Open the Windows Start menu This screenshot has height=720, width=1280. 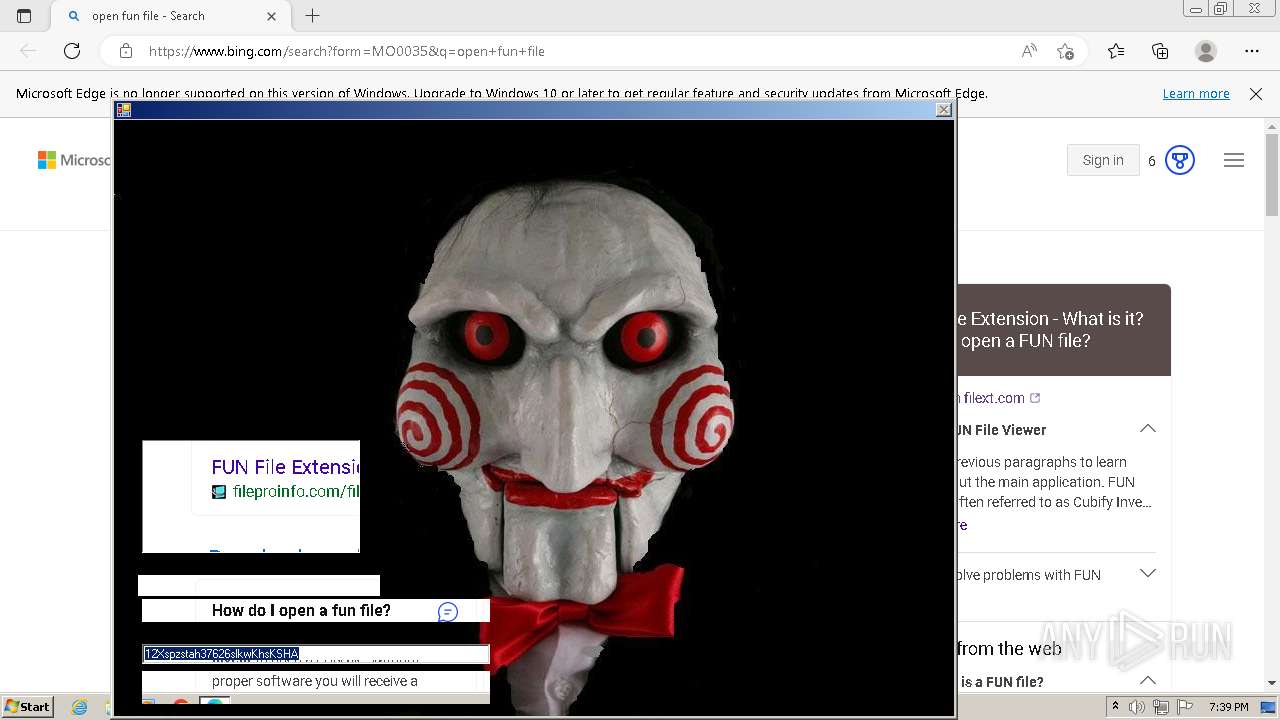[27, 706]
